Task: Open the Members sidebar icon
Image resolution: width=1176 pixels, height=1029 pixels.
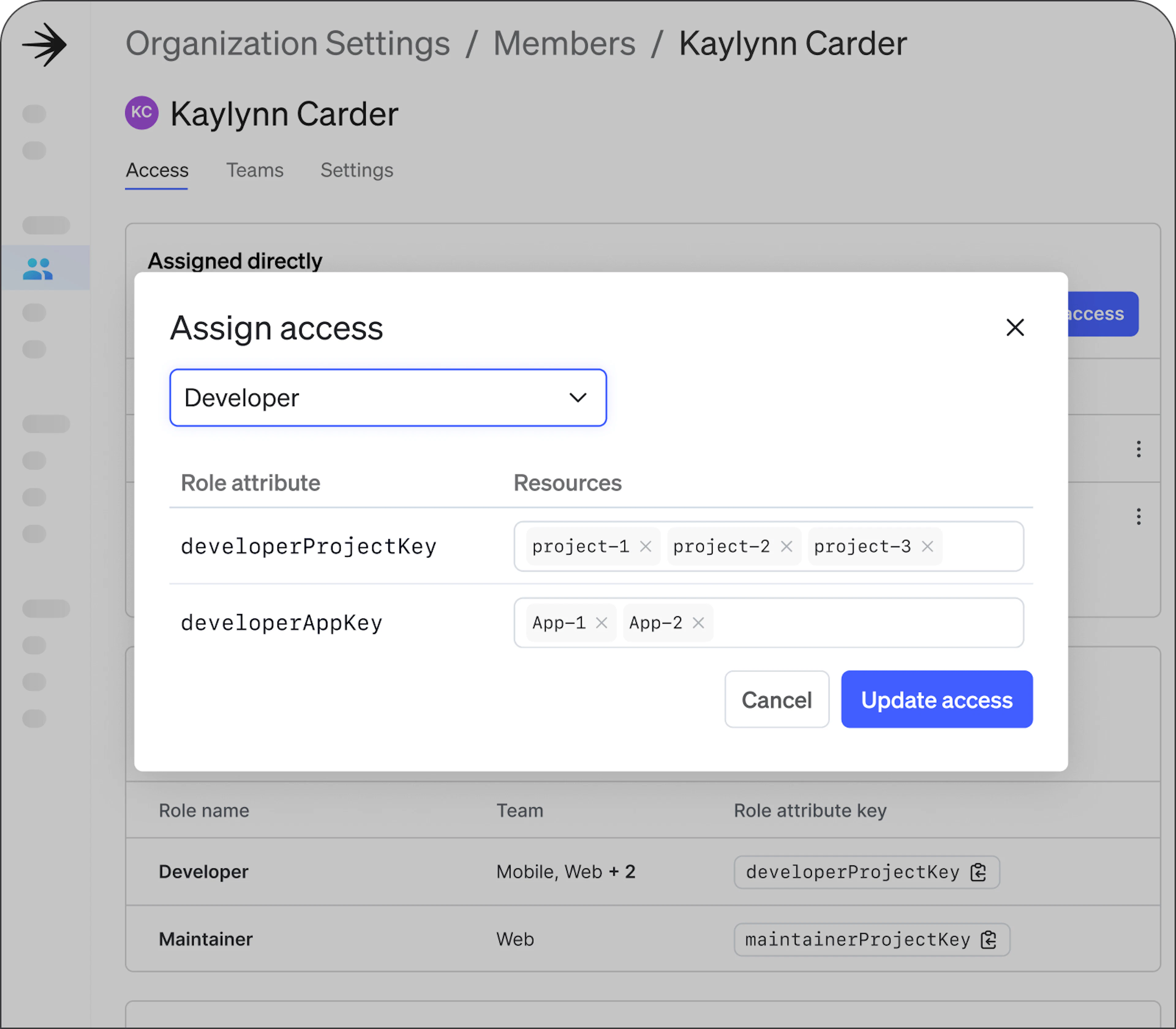Action: [x=38, y=268]
